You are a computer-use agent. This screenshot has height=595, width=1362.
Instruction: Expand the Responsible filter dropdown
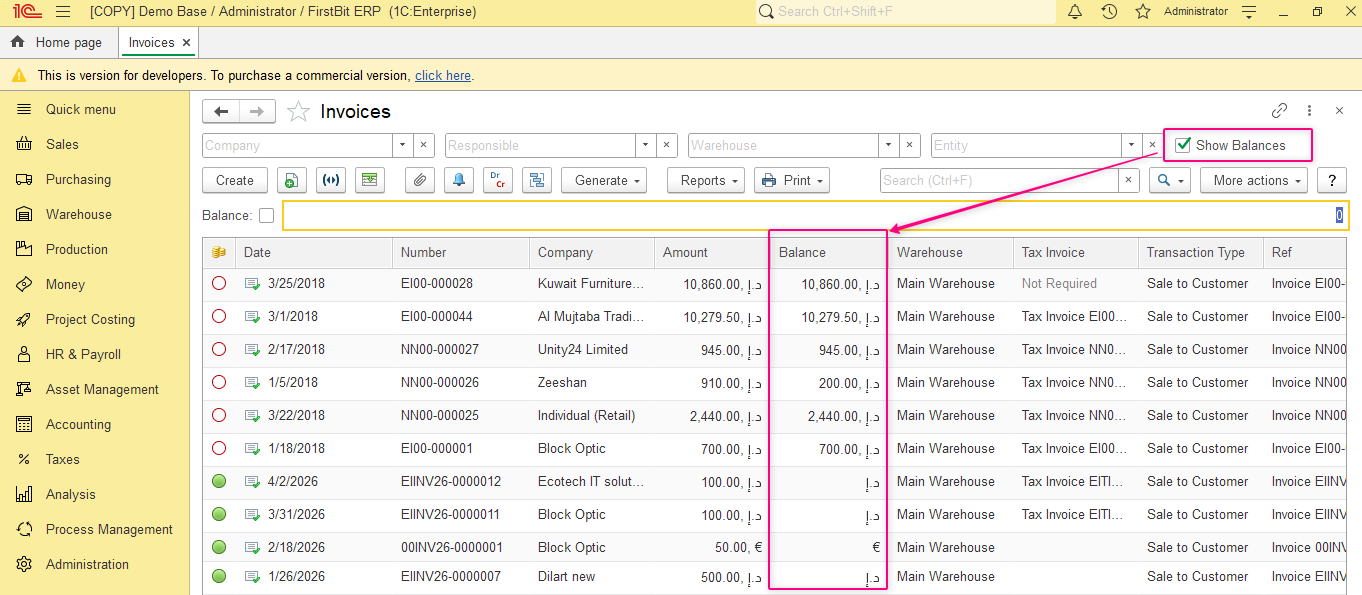pos(645,145)
